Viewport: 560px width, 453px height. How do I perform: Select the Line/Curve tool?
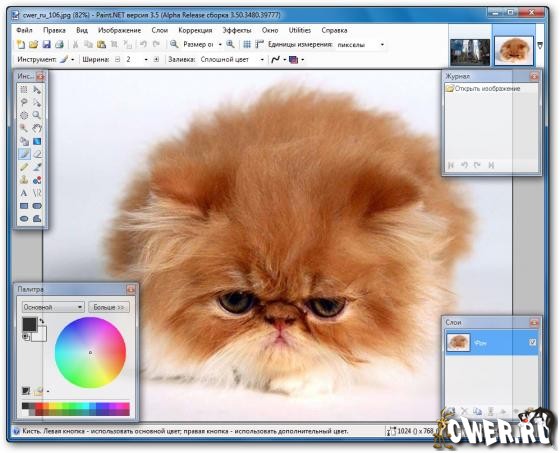pos(37,193)
